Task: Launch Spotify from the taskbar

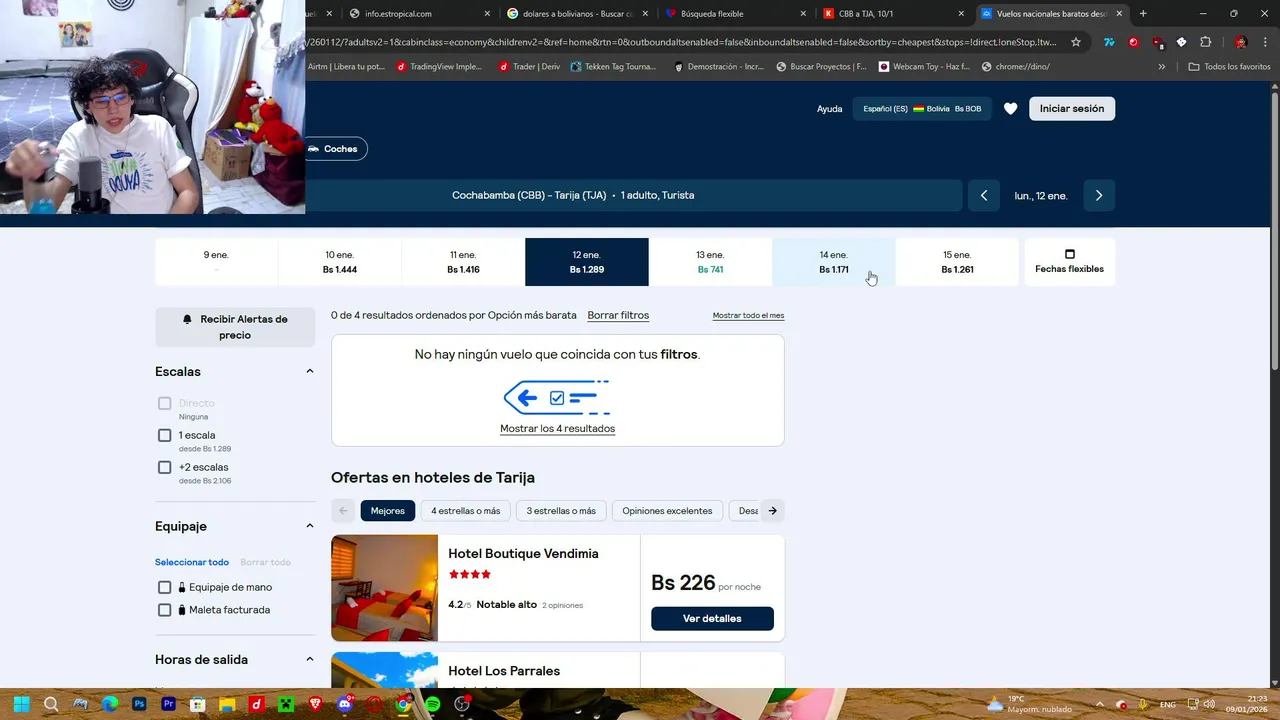Action: 432,704
